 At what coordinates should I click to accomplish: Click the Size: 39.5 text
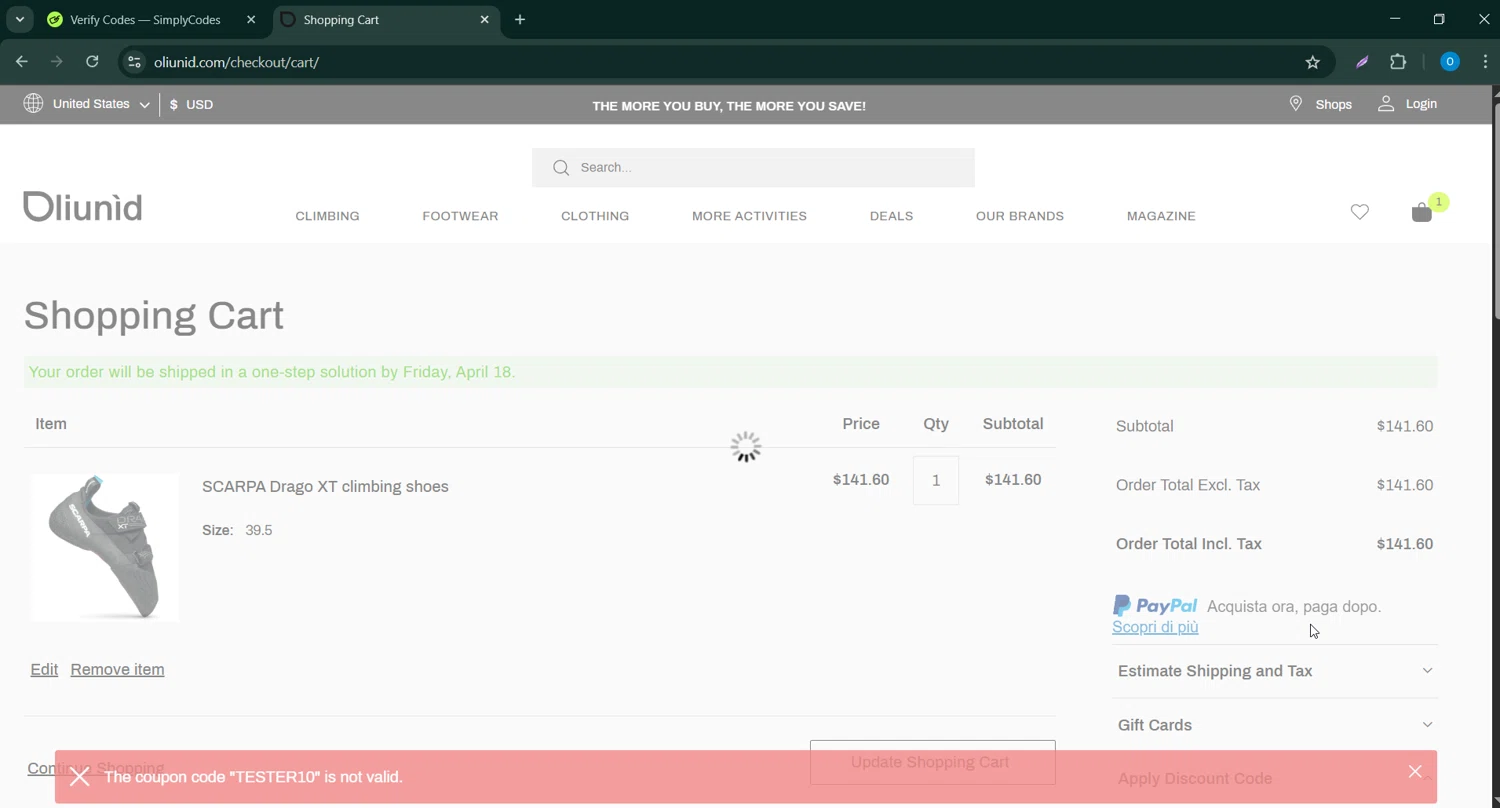pyautogui.click(x=237, y=531)
